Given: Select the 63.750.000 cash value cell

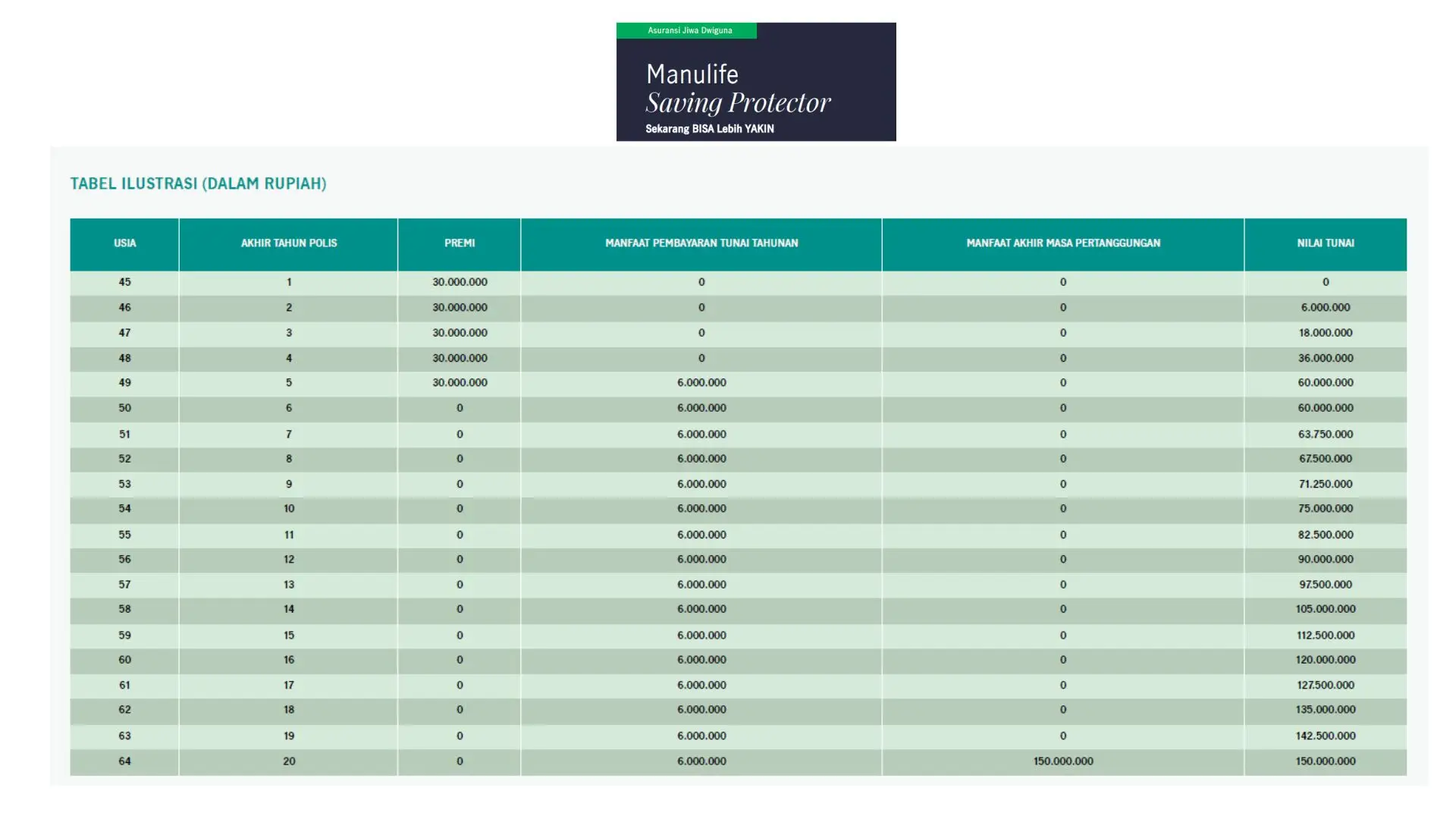Looking at the screenshot, I should click(1325, 435).
